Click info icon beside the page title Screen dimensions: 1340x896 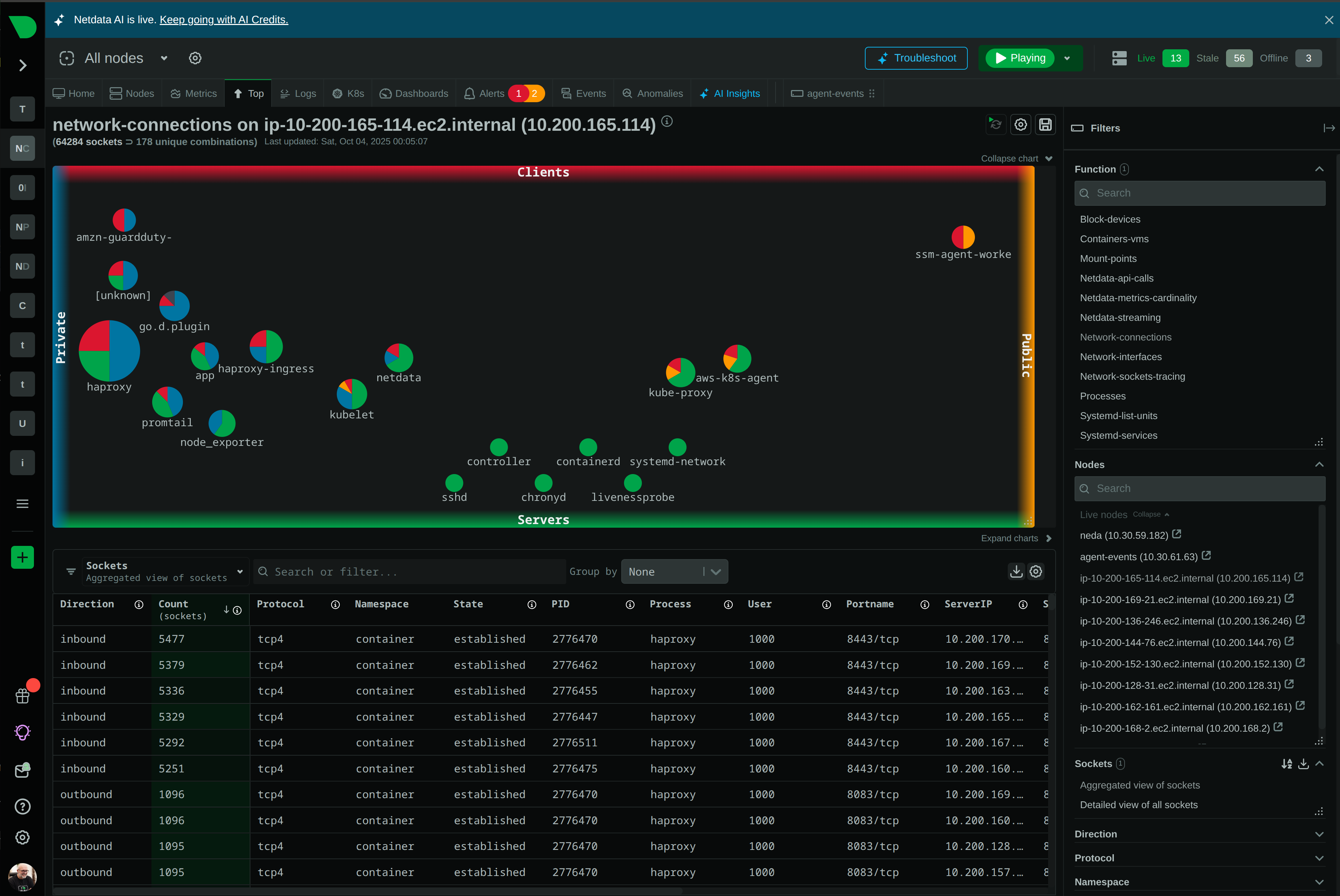tap(667, 121)
